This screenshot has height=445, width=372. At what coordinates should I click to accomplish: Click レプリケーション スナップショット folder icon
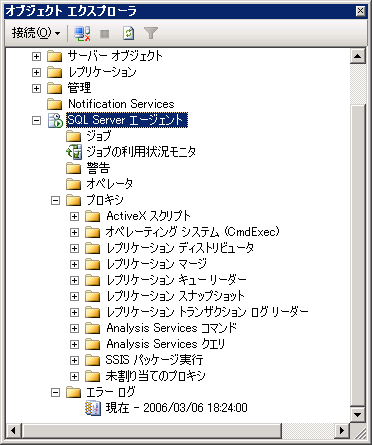coord(92,296)
